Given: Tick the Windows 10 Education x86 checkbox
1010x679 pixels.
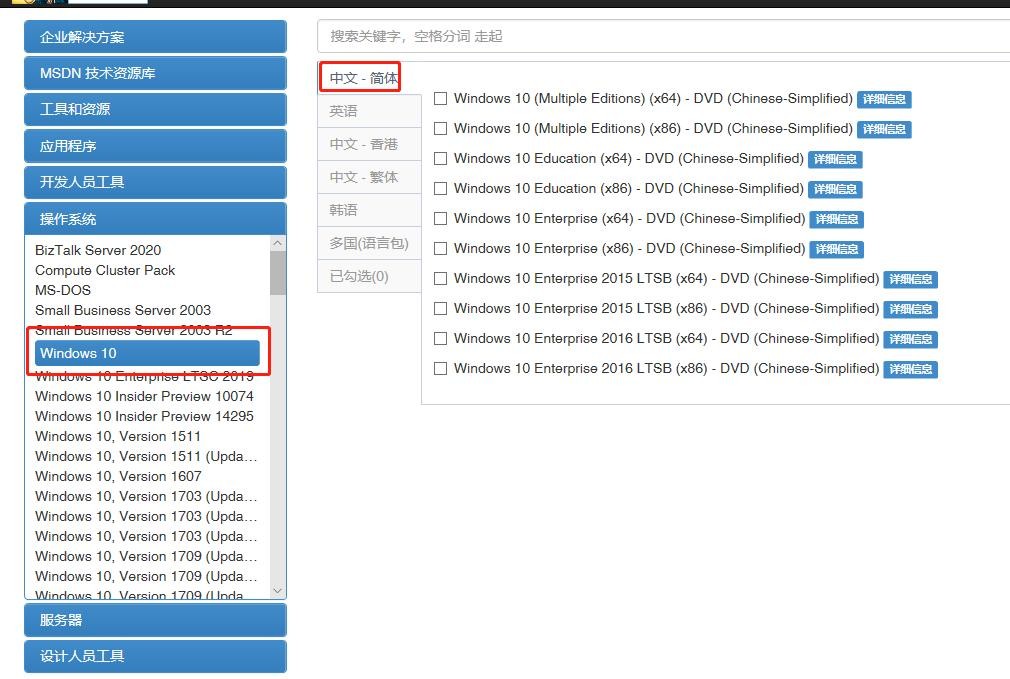Looking at the screenshot, I should tap(440, 189).
